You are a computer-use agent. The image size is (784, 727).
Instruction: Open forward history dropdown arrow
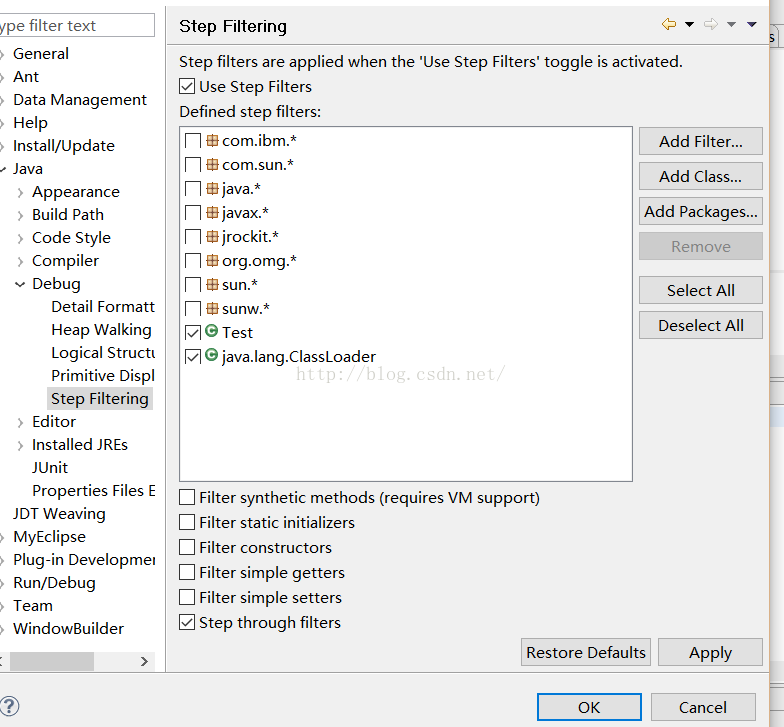click(731, 24)
